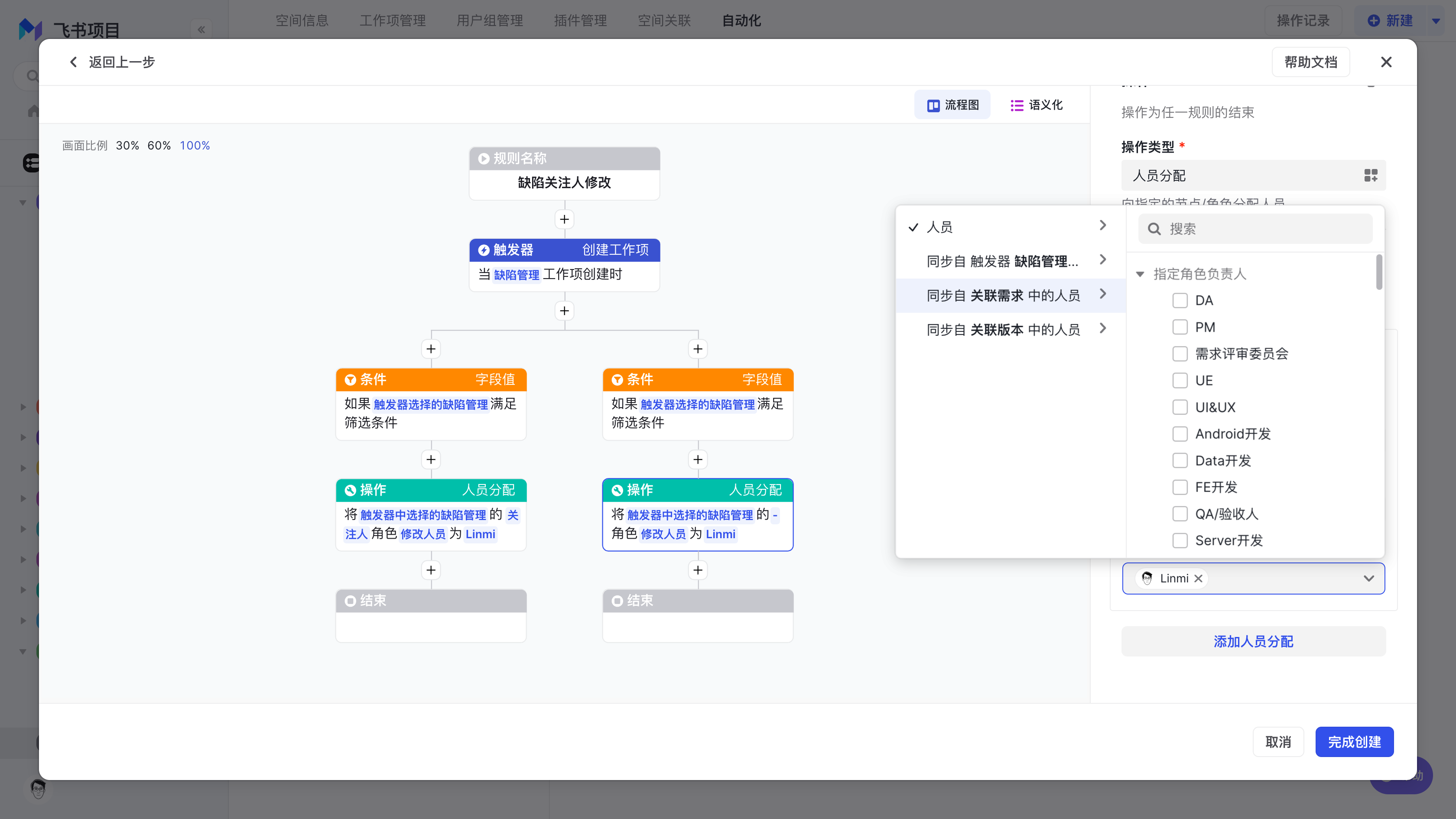Image resolution: width=1456 pixels, height=819 pixels.
Task: Choose 同步自 关联版本 中的人员 option
Action: (1011, 329)
